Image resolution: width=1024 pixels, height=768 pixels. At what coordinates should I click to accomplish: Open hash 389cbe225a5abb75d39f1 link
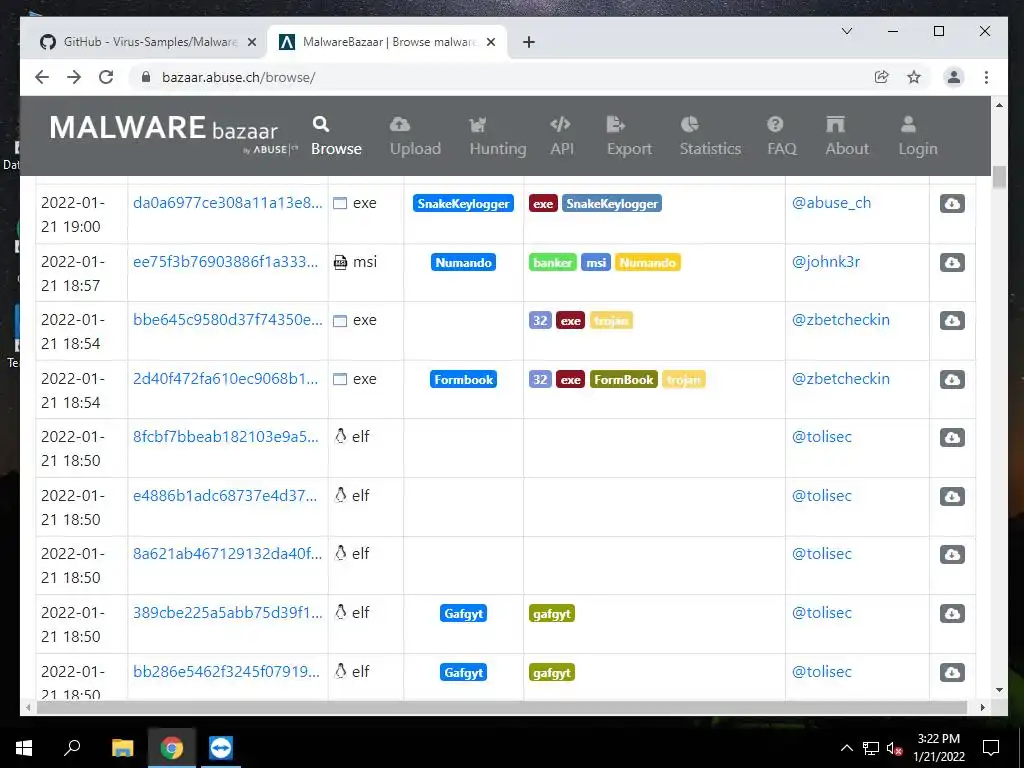click(227, 613)
